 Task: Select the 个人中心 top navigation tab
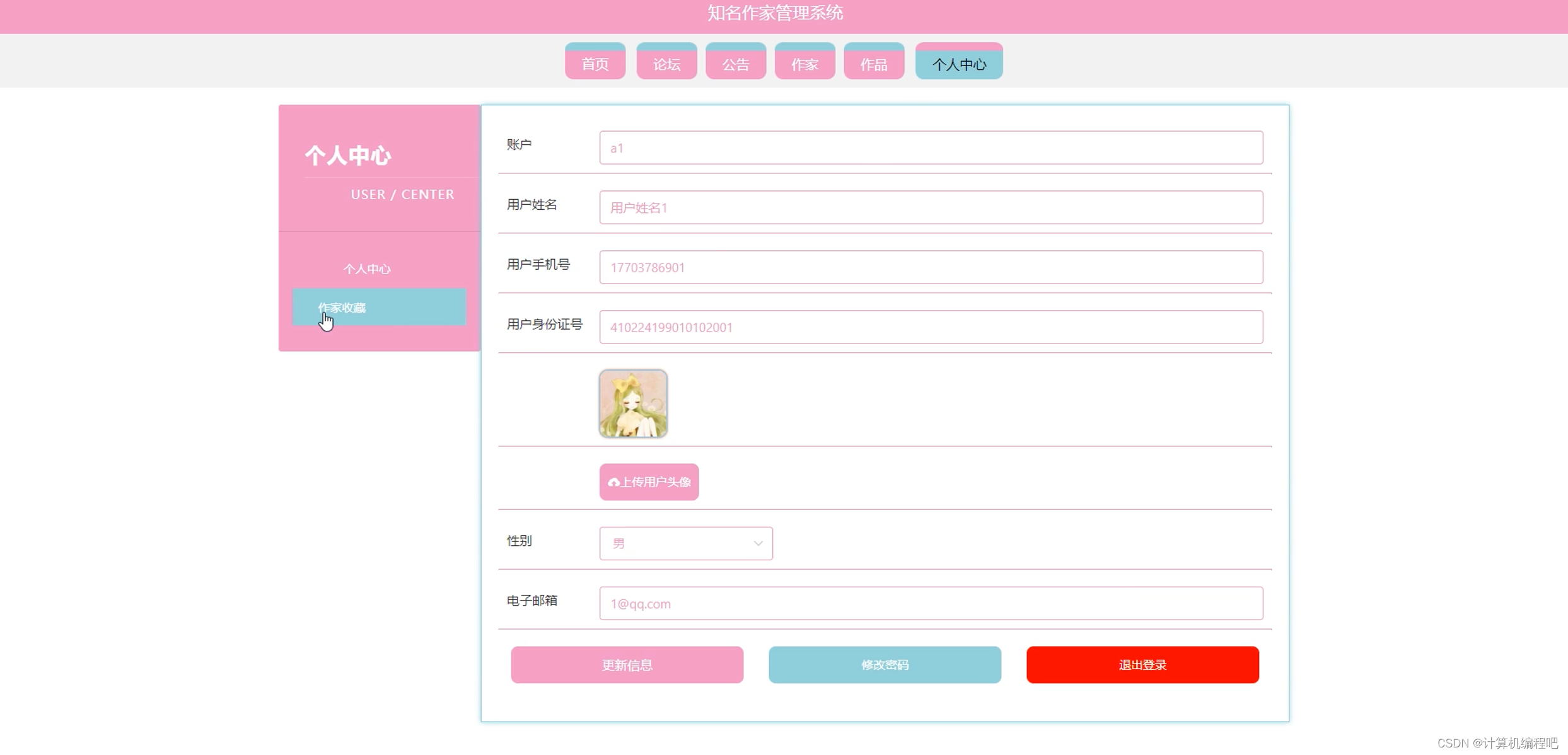click(x=958, y=64)
